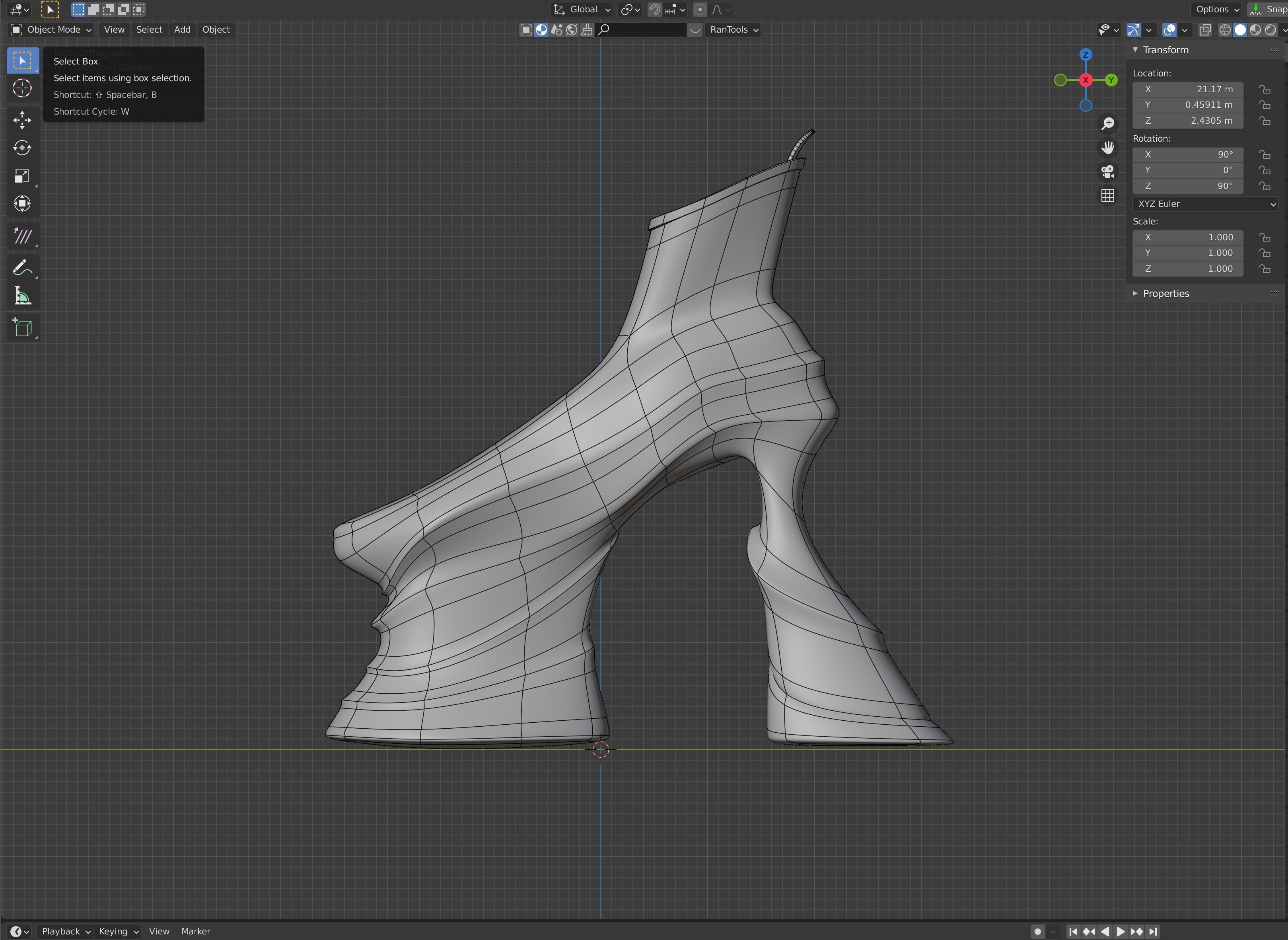
Task: Click the Snap button
Action: [1269, 9]
